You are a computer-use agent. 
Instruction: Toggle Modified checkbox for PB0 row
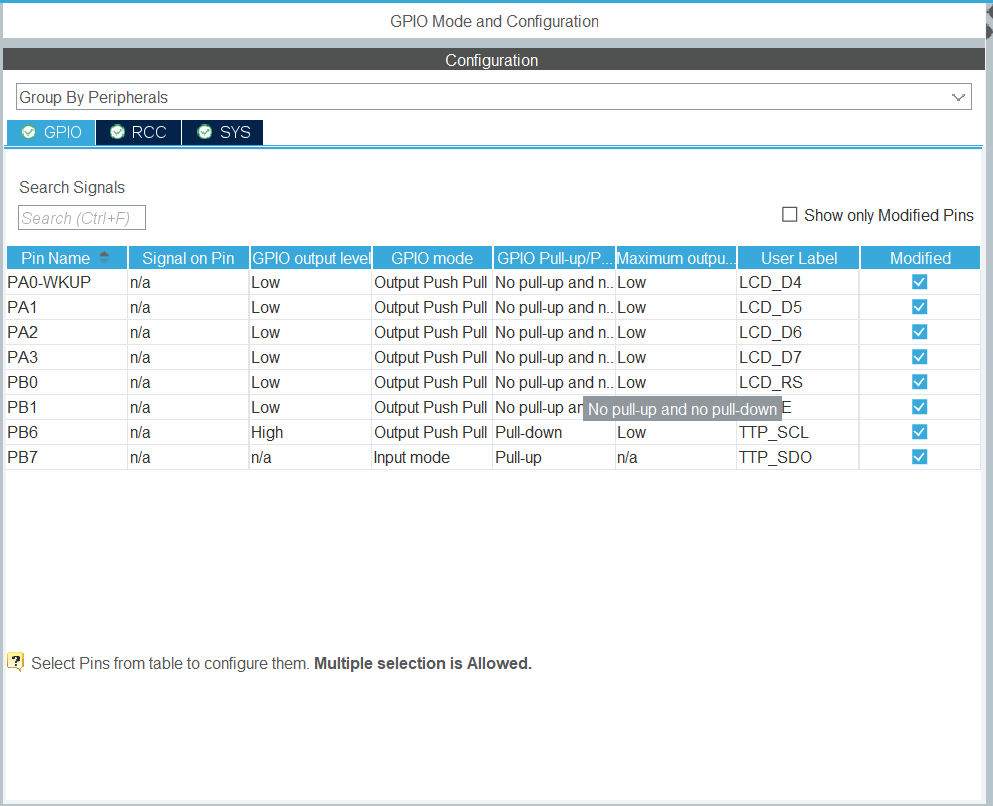[920, 382]
